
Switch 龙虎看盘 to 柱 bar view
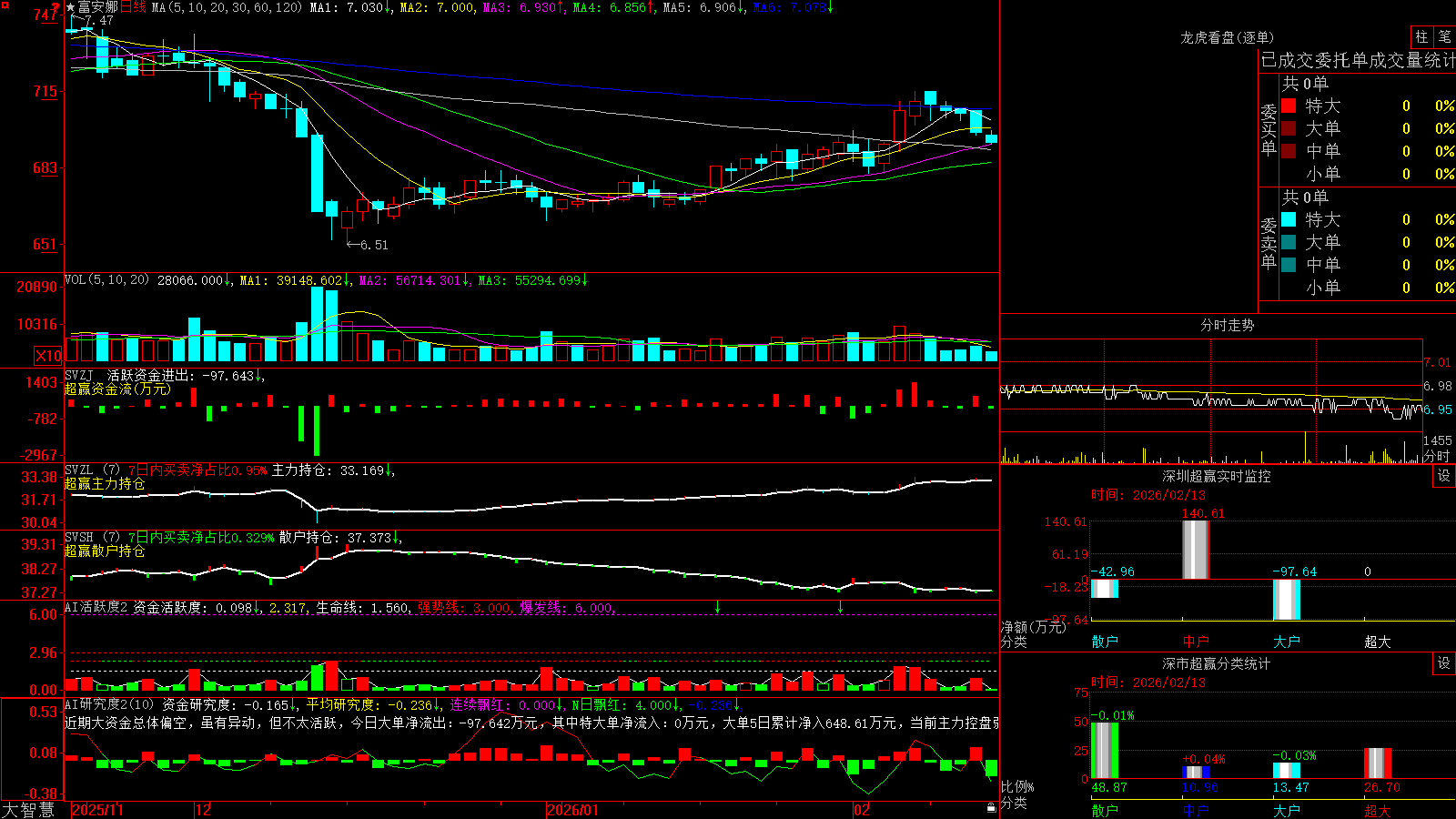1421,37
